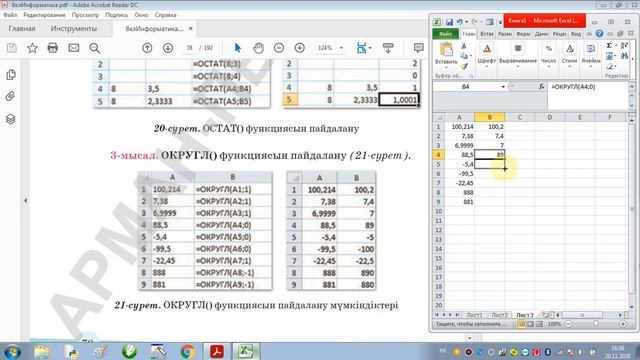Switch to the Excel Формулы ribbon tab
The image size is (640, 360).
coord(522,34)
